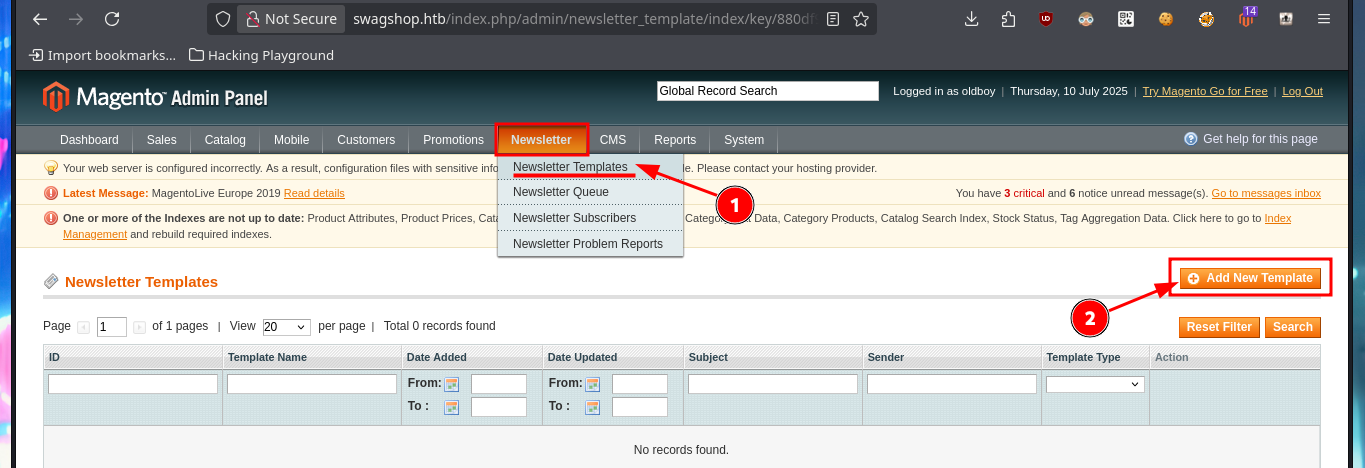Click Get help for this page
The height and width of the screenshot is (468, 1365).
coord(1251,139)
